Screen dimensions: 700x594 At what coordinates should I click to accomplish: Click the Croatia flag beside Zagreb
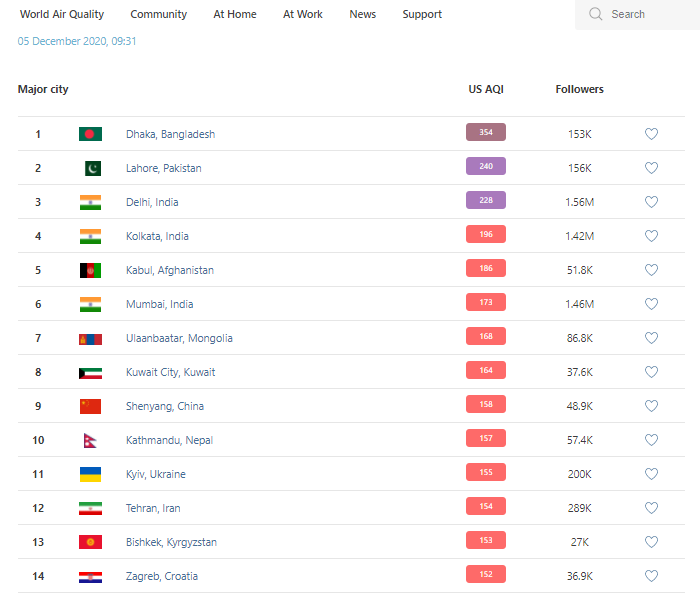pos(90,576)
